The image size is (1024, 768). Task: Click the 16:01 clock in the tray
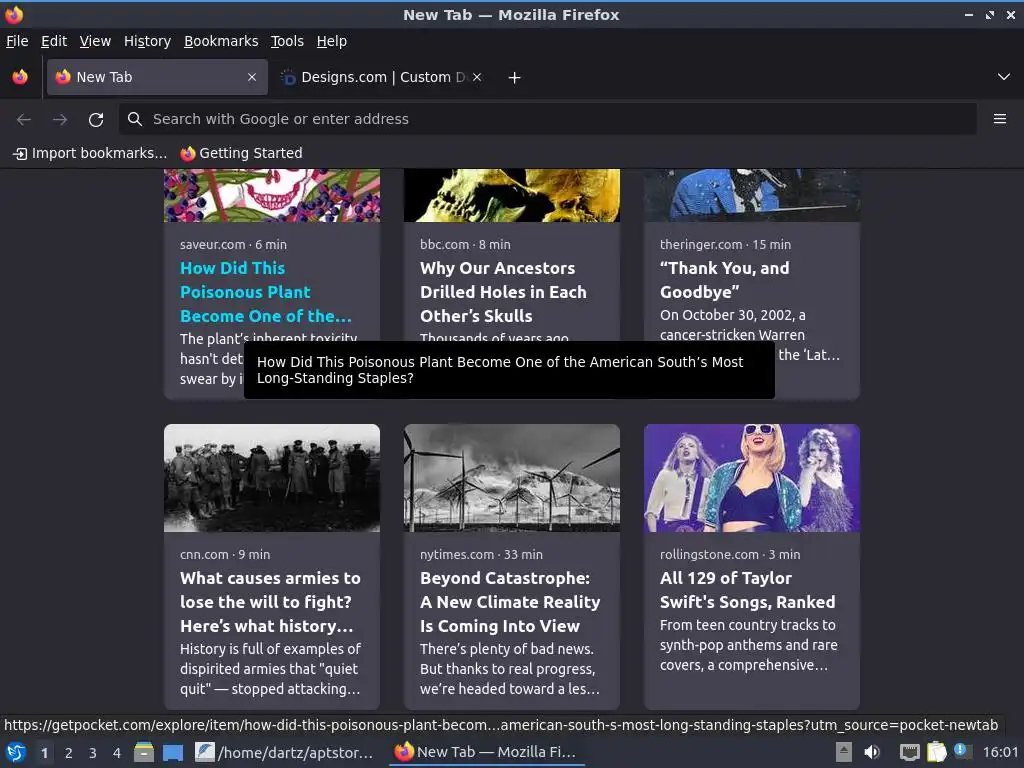(x=1000, y=752)
